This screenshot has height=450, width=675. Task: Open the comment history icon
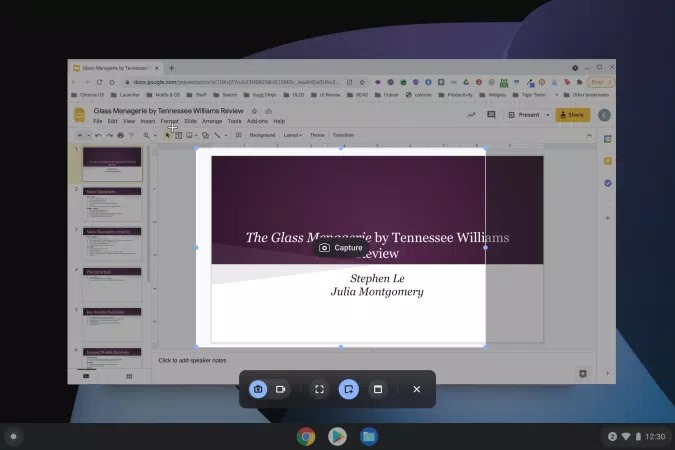pyautogui.click(x=491, y=115)
